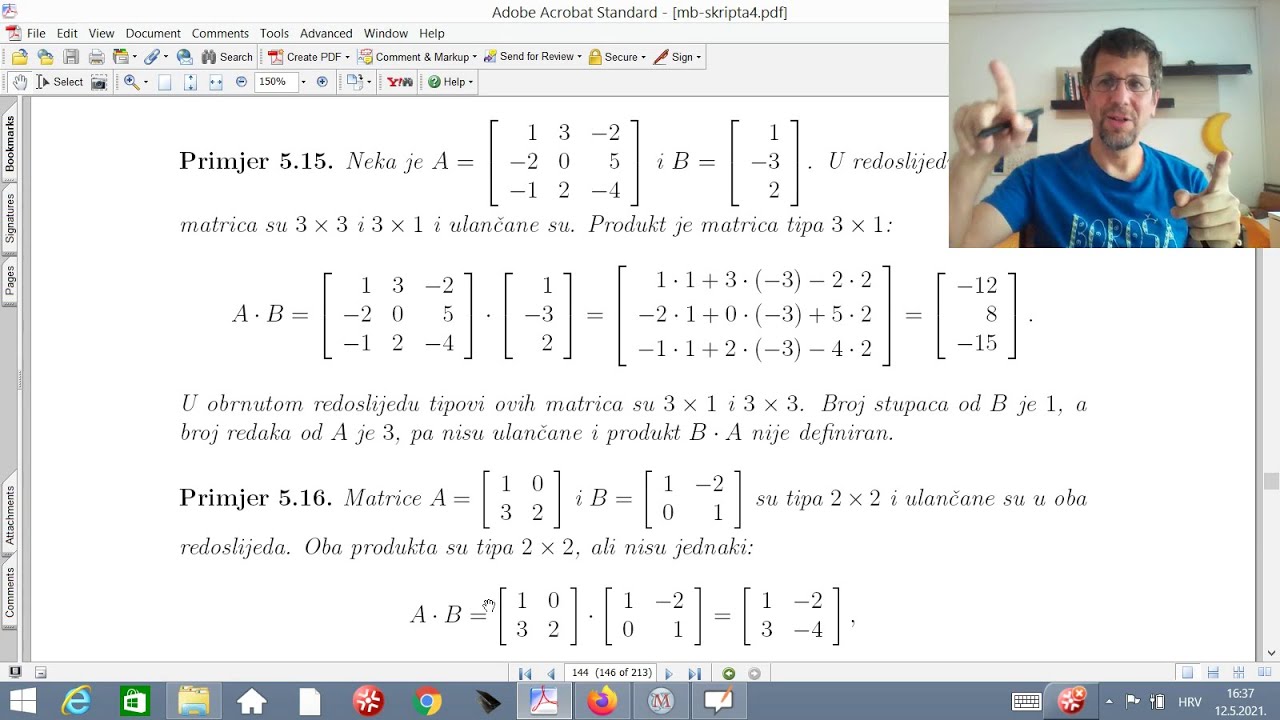
Task: Open the Advanced menu
Action: coord(326,33)
